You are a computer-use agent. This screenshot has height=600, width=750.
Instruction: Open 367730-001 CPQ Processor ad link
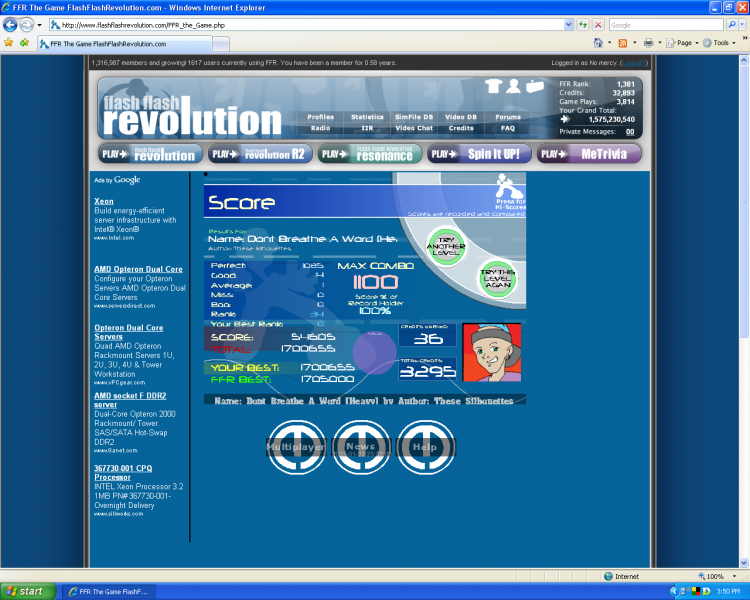(x=123, y=473)
